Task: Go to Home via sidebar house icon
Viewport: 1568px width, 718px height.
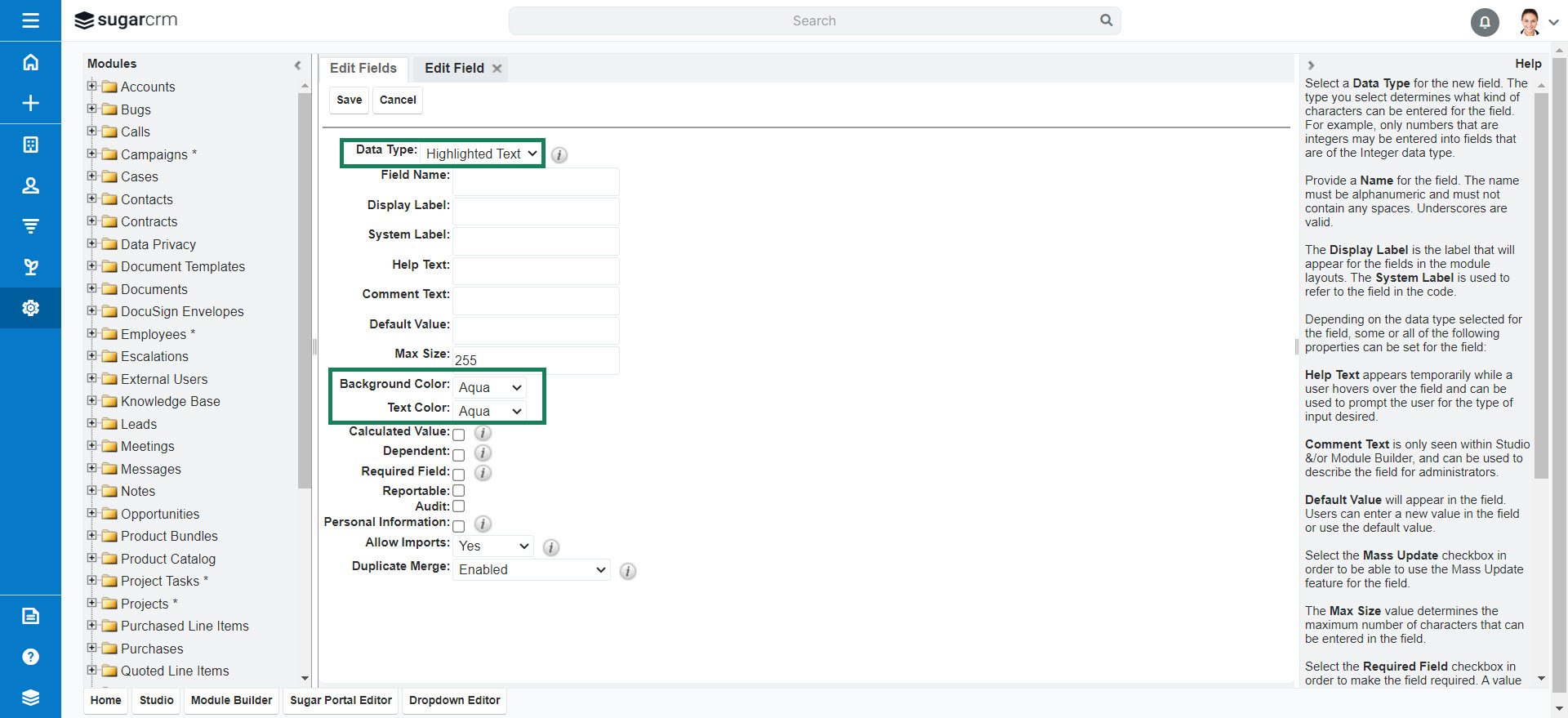Action: (30, 62)
